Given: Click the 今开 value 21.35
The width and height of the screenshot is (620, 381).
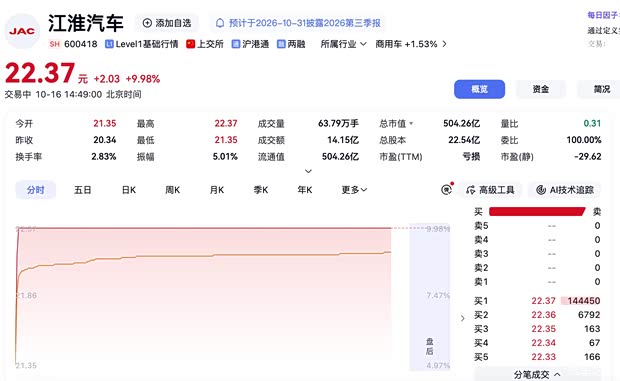Looking at the screenshot, I should pyautogui.click(x=105, y=124).
